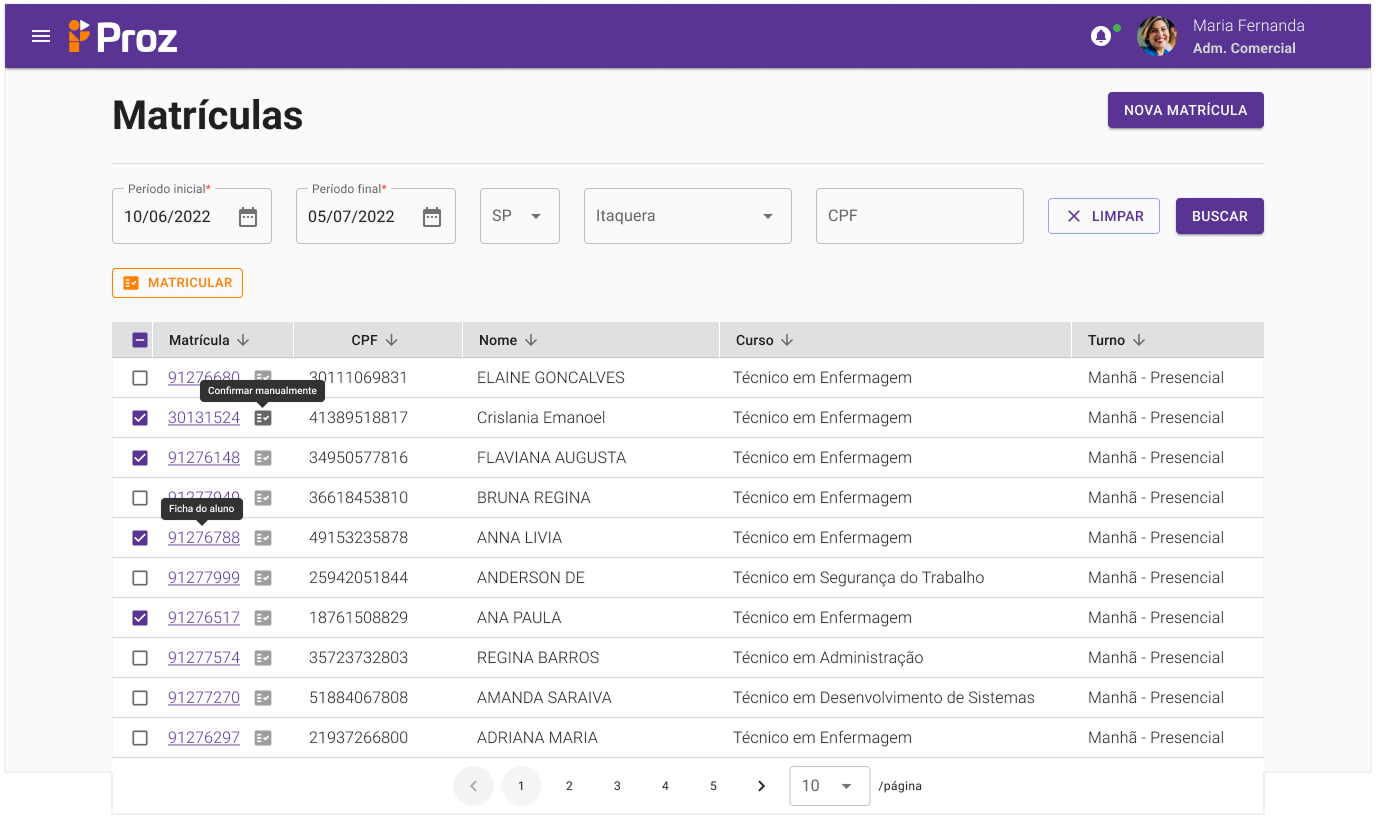Click the NOVA MATRÍCULA button
This screenshot has width=1376, height=838.
(1185, 110)
